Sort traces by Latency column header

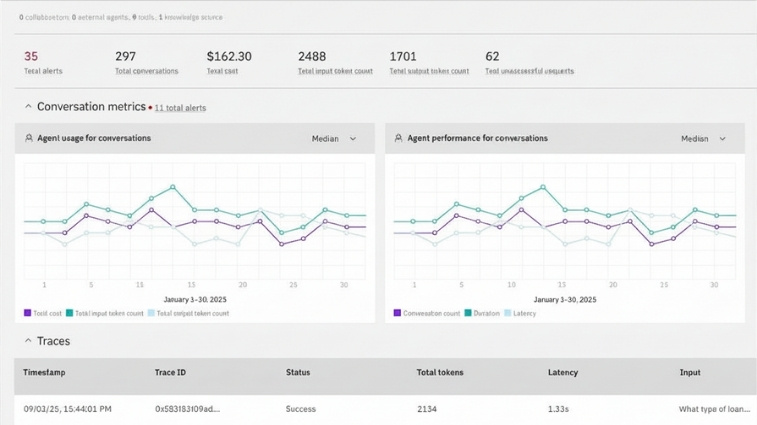pyautogui.click(x=563, y=373)
